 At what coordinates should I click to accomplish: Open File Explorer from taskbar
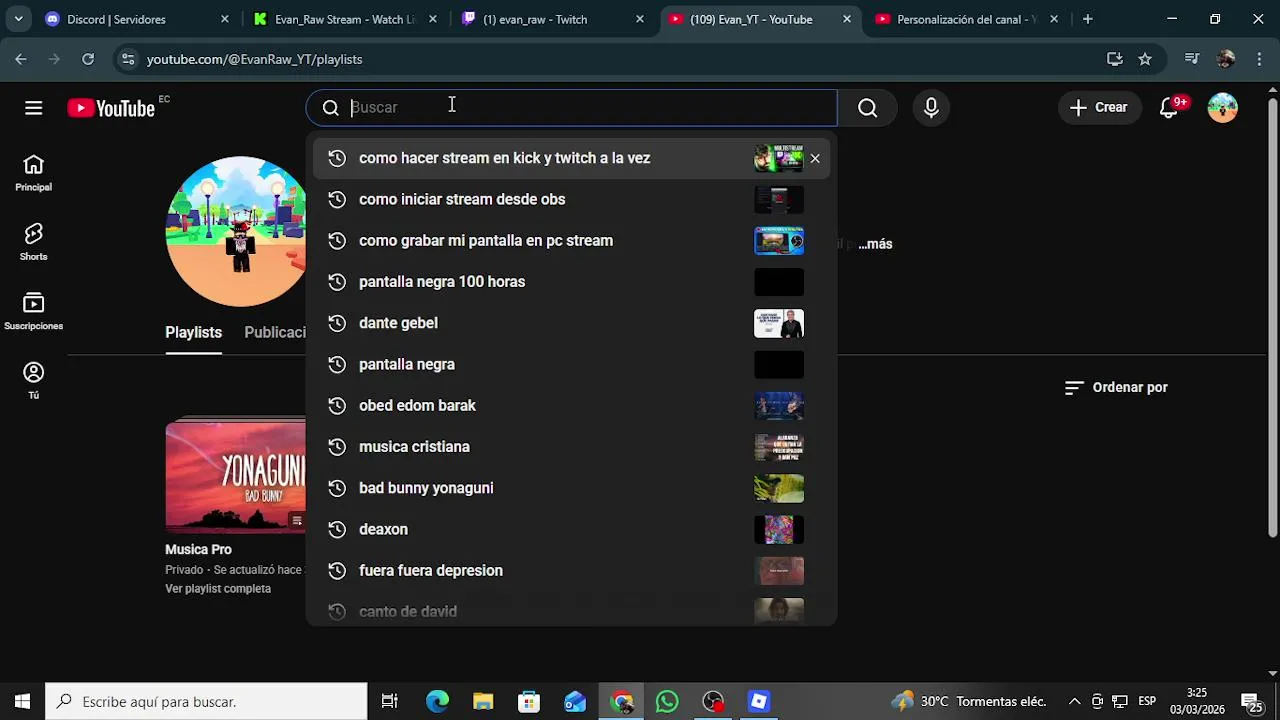click(483, 702)
